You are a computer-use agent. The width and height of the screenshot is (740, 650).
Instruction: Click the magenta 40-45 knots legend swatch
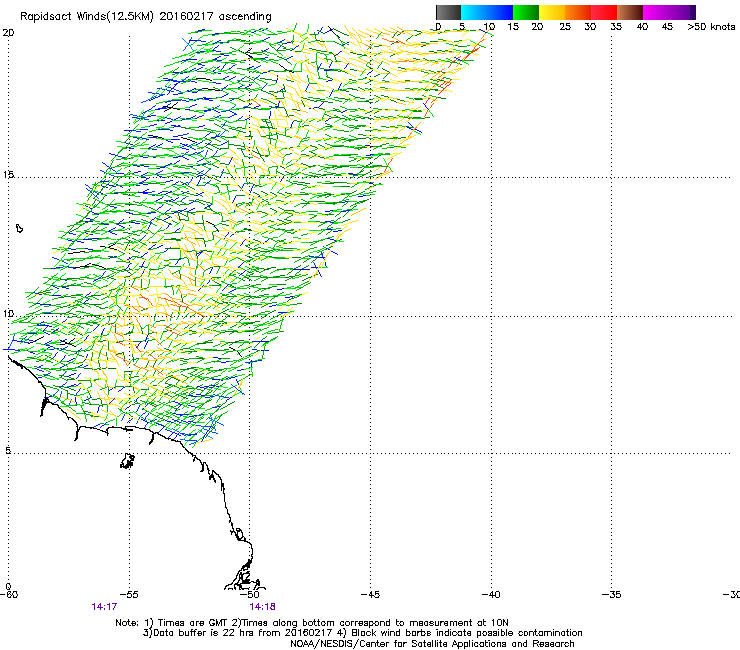click(x=656, y=12)
